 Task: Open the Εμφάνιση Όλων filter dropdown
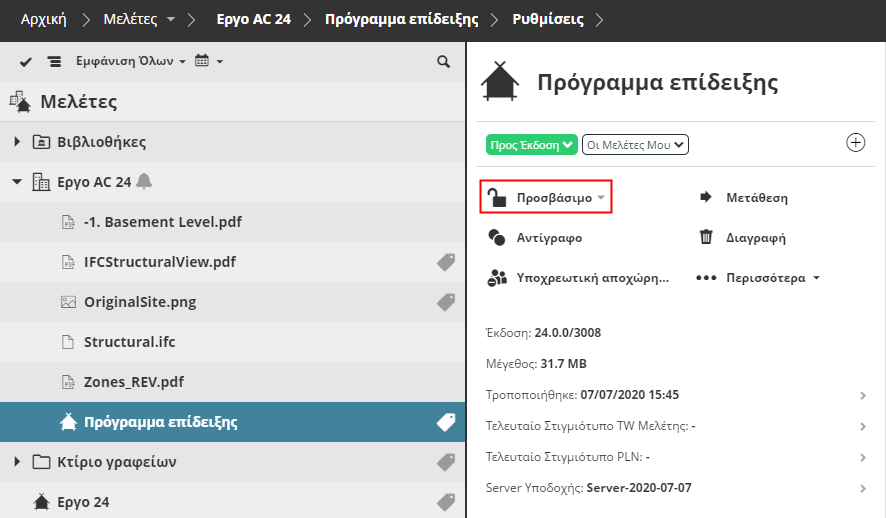click(x=130, y=62)
